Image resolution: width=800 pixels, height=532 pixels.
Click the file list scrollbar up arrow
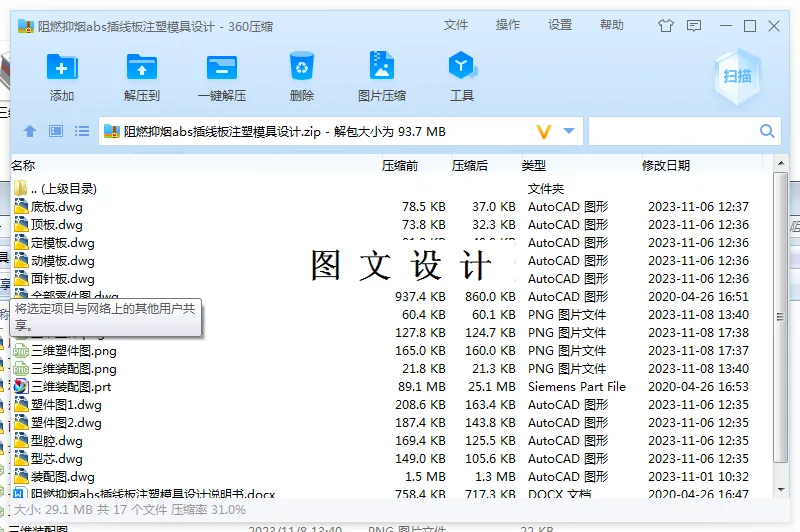(781, 164)
